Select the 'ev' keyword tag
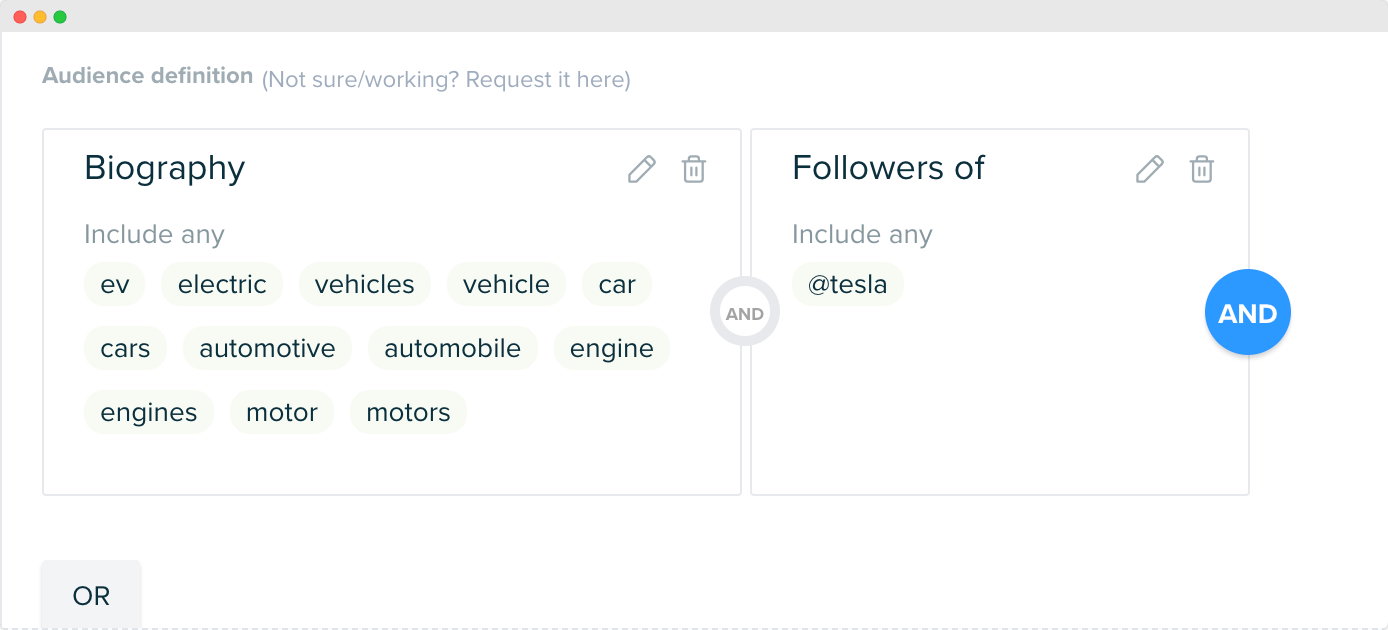Screen dimensions: 1388x630 coord(115,284)
